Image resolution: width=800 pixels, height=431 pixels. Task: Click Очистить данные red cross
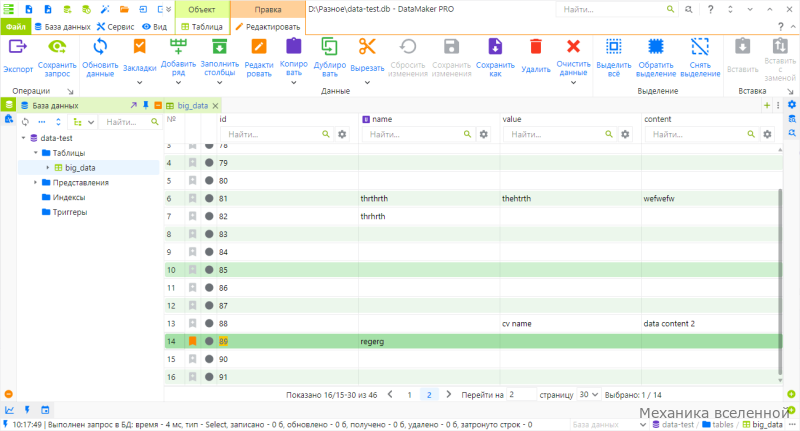573,46
